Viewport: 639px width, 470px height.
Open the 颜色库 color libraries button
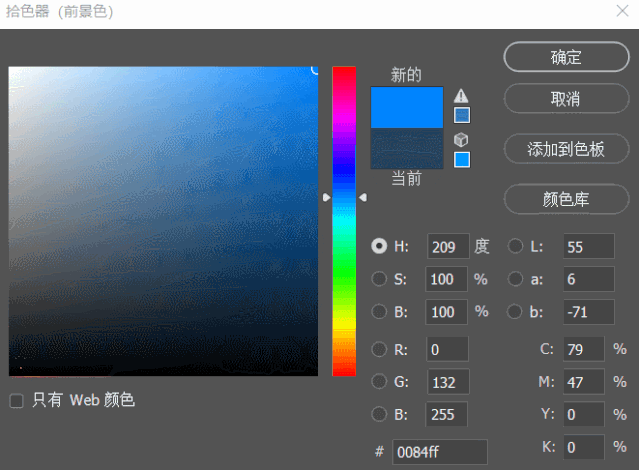coord(566,199)
